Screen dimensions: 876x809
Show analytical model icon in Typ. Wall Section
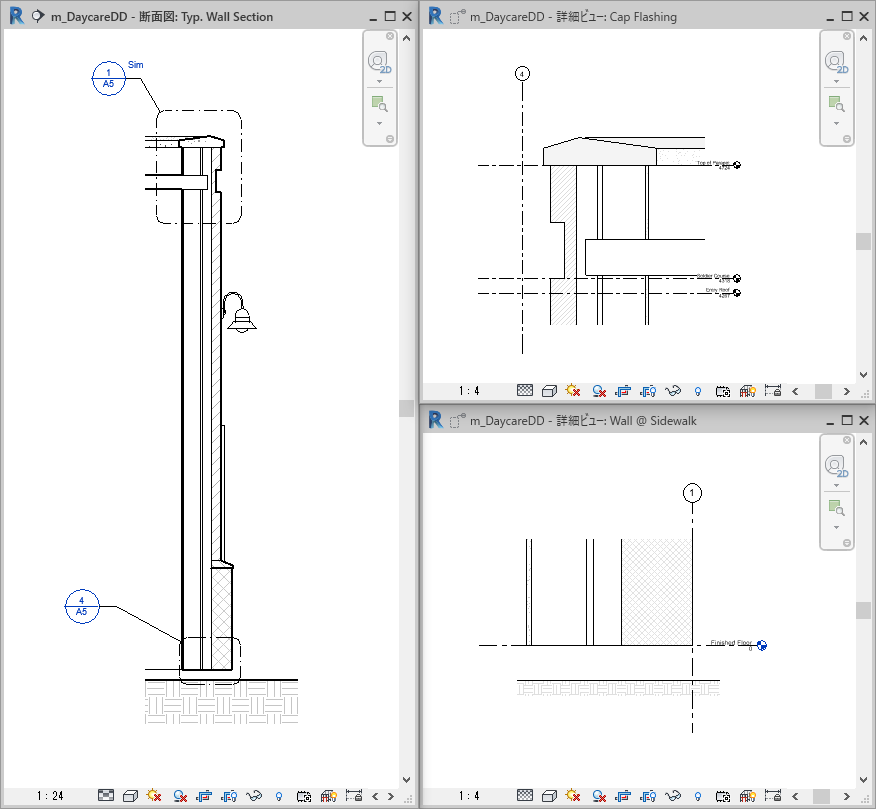[328, 796]
